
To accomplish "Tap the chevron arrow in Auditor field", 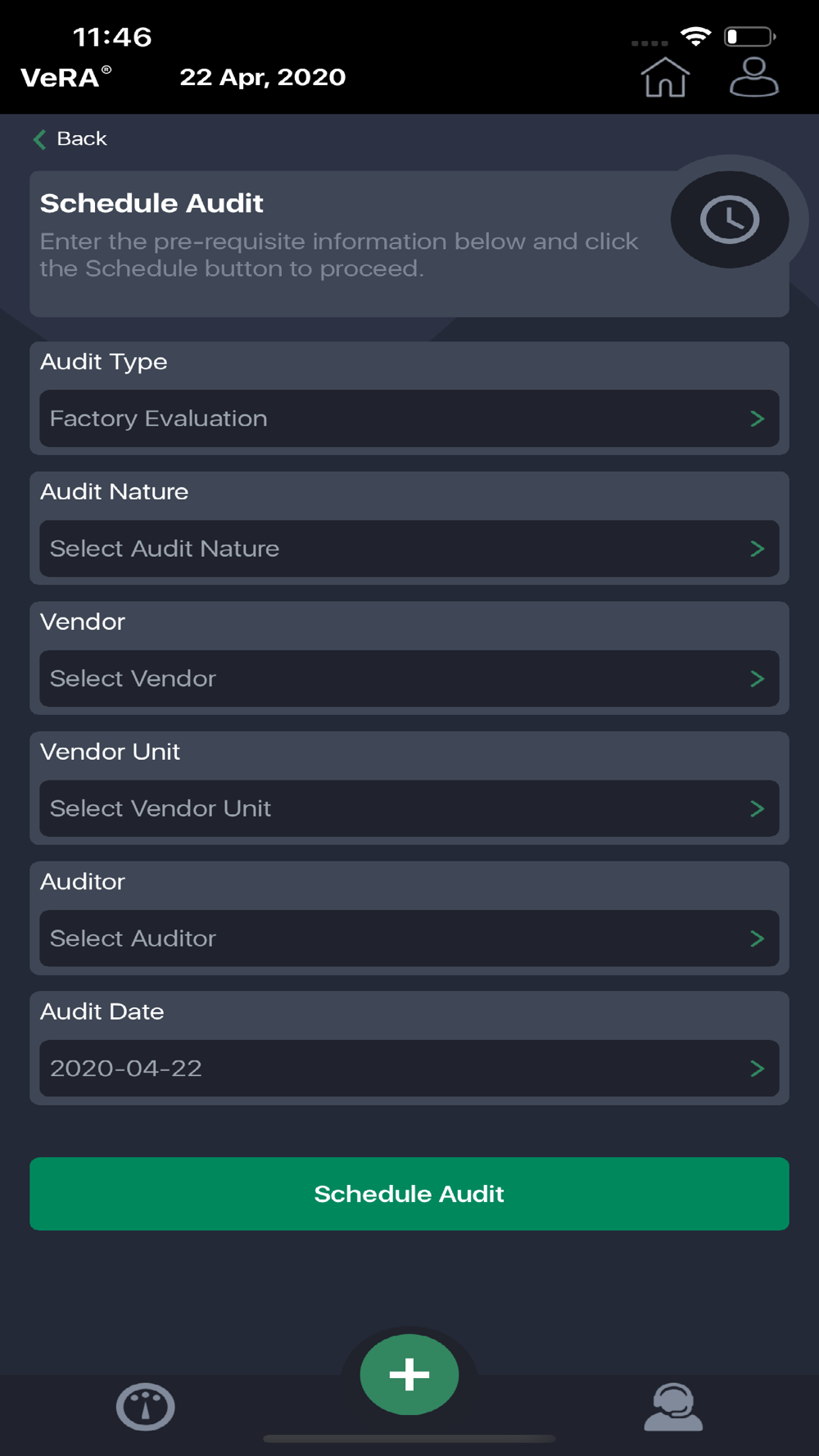I will click(x=758, y=938).
